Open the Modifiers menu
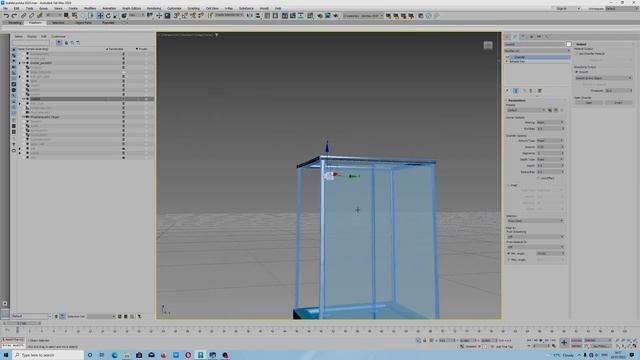 (90, 8)
